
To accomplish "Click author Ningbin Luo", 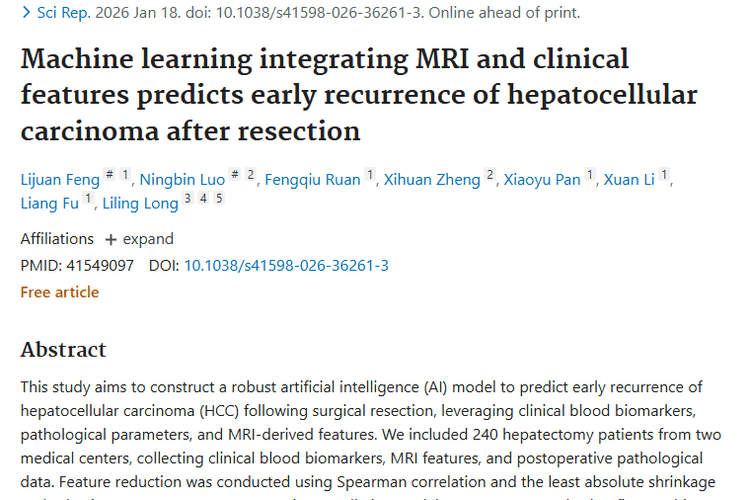I will tap(182, 180).
